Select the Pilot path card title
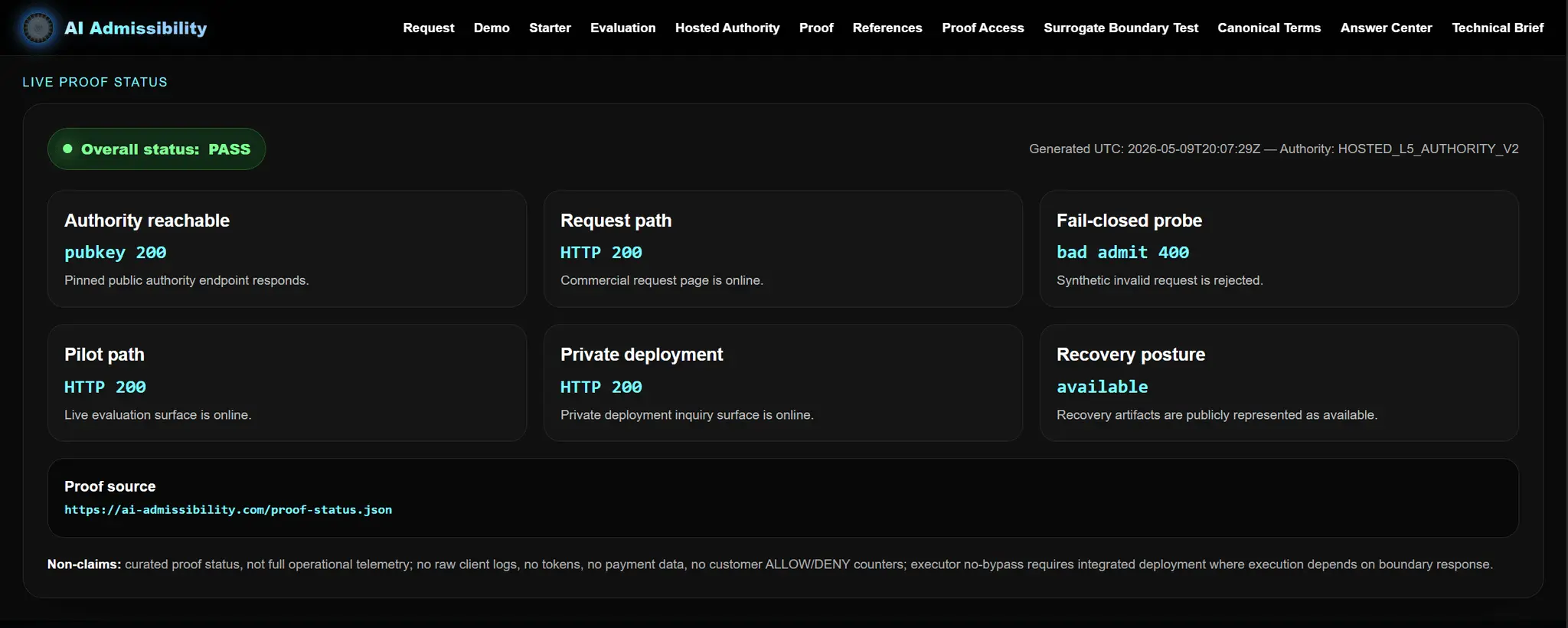This screenshot has width=1568, height=628. coord(104,355)
